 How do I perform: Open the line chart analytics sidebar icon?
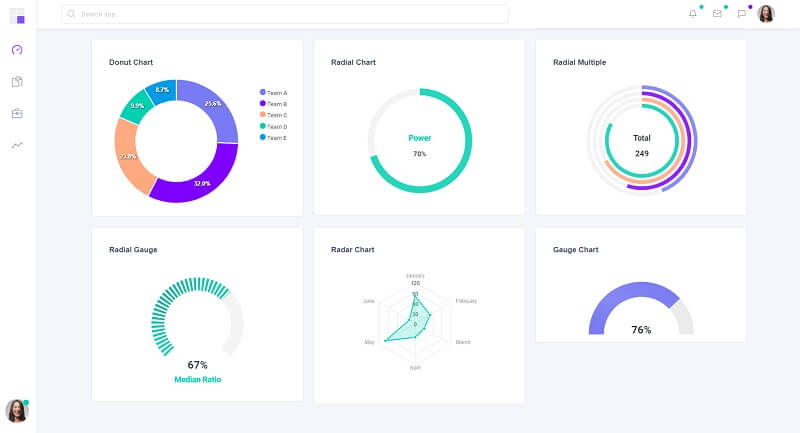click(17, 145)
